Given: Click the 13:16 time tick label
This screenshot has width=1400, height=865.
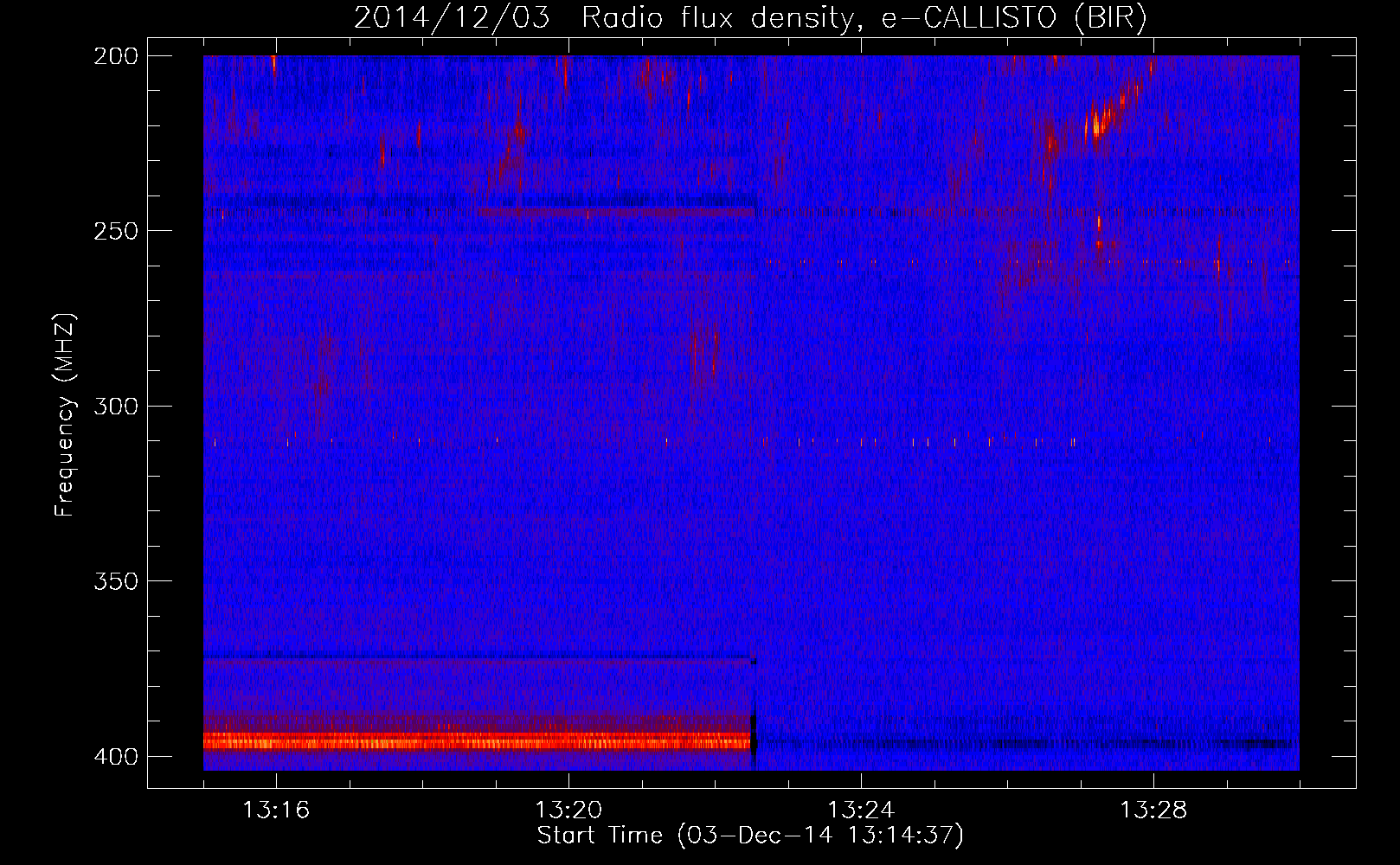Looking at the screenshot, I should click(276, 810).
